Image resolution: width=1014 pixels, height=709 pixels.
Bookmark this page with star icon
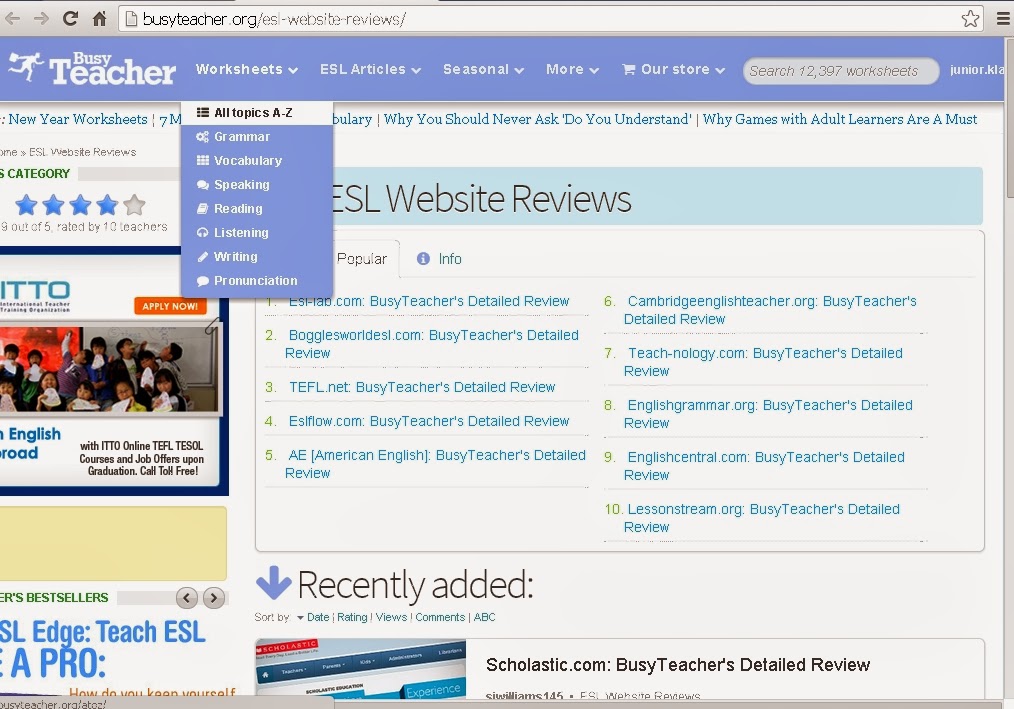pos(970,19)
